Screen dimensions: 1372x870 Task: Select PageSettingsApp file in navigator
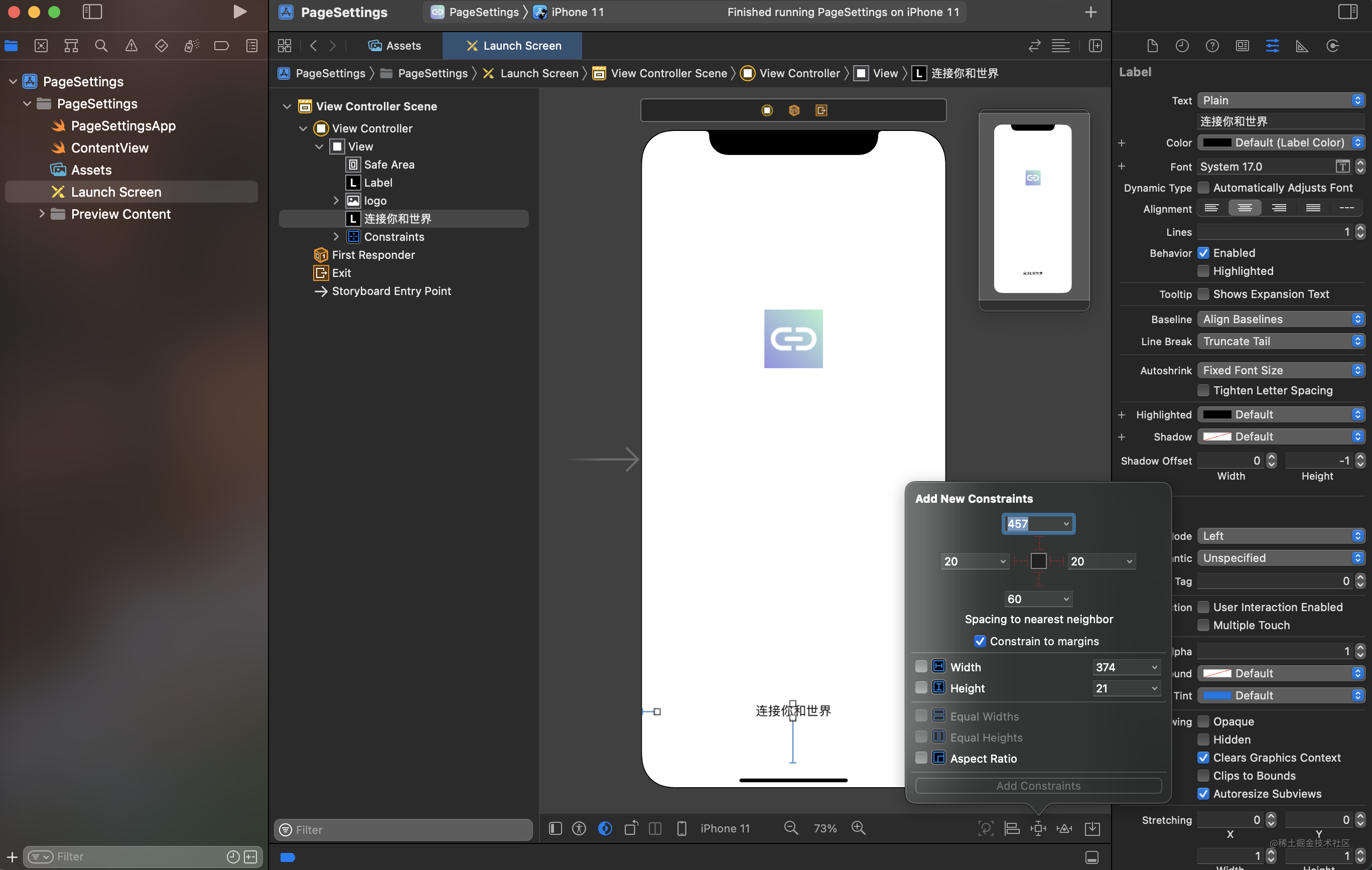pos(123,125)
